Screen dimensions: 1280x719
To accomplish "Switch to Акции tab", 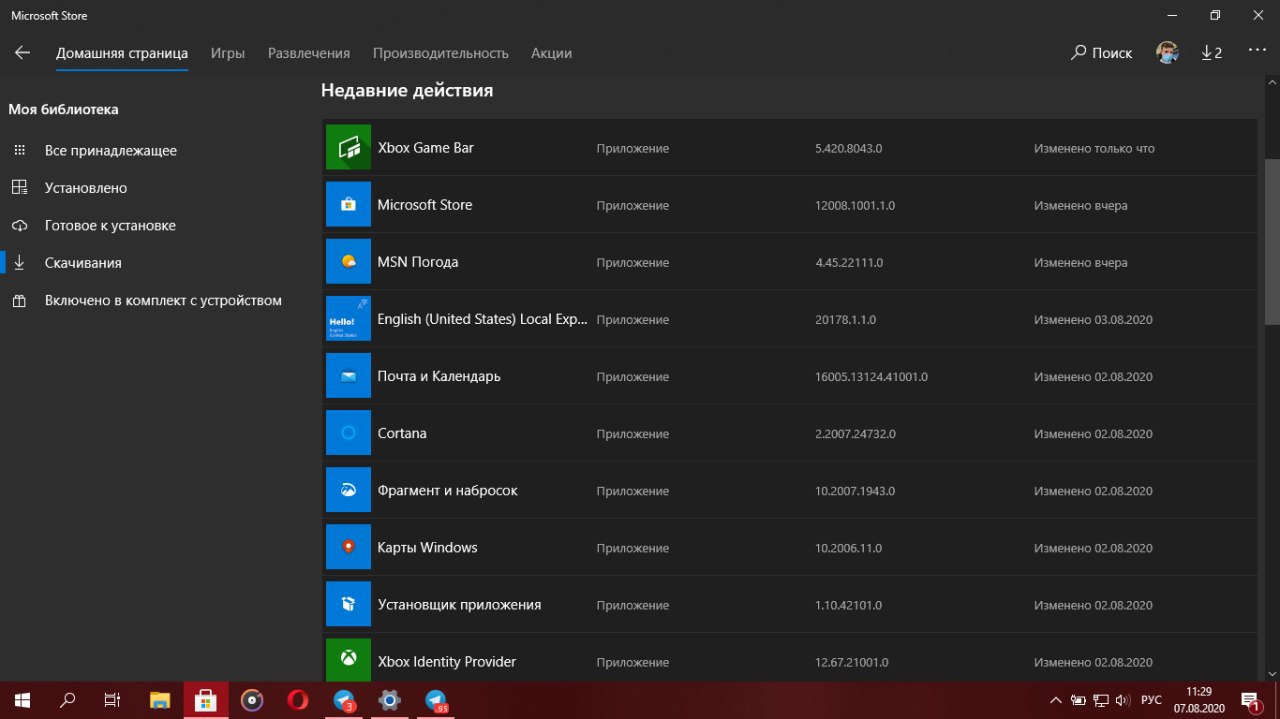I will tap(551, 53).
